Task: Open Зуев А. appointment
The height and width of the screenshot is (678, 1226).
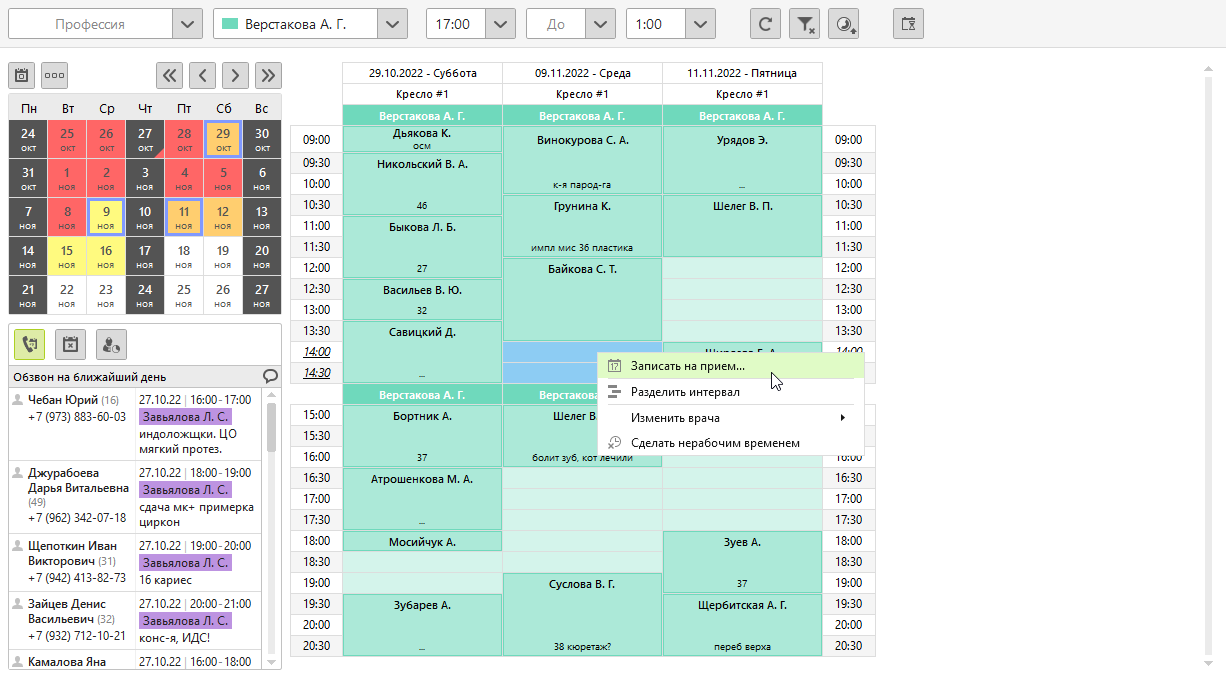Action: tap(742, 562)
